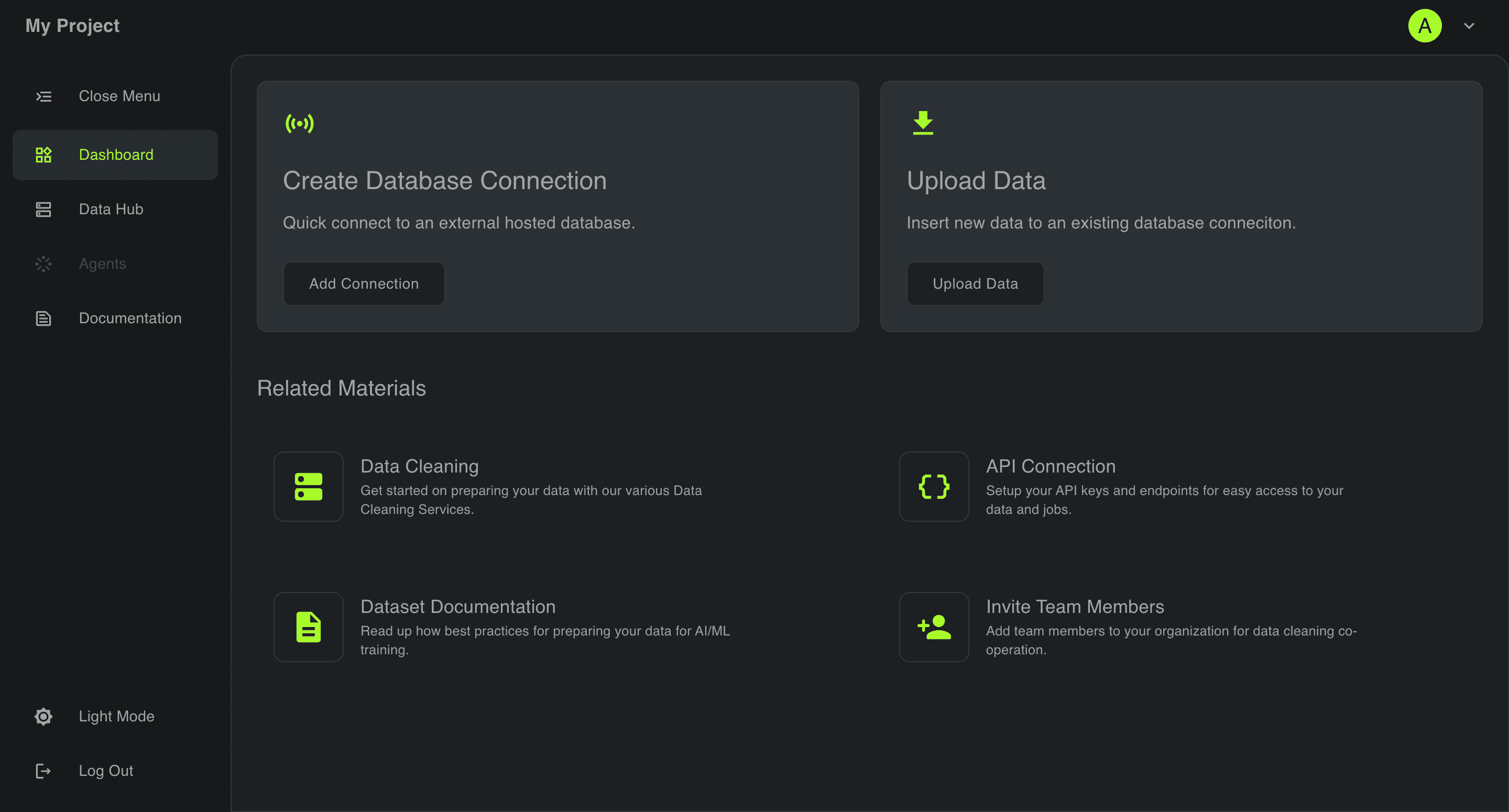Click the download arrow icon on Upload Data card
This screenshot has width=1509, height=812.
pos(923,123)
